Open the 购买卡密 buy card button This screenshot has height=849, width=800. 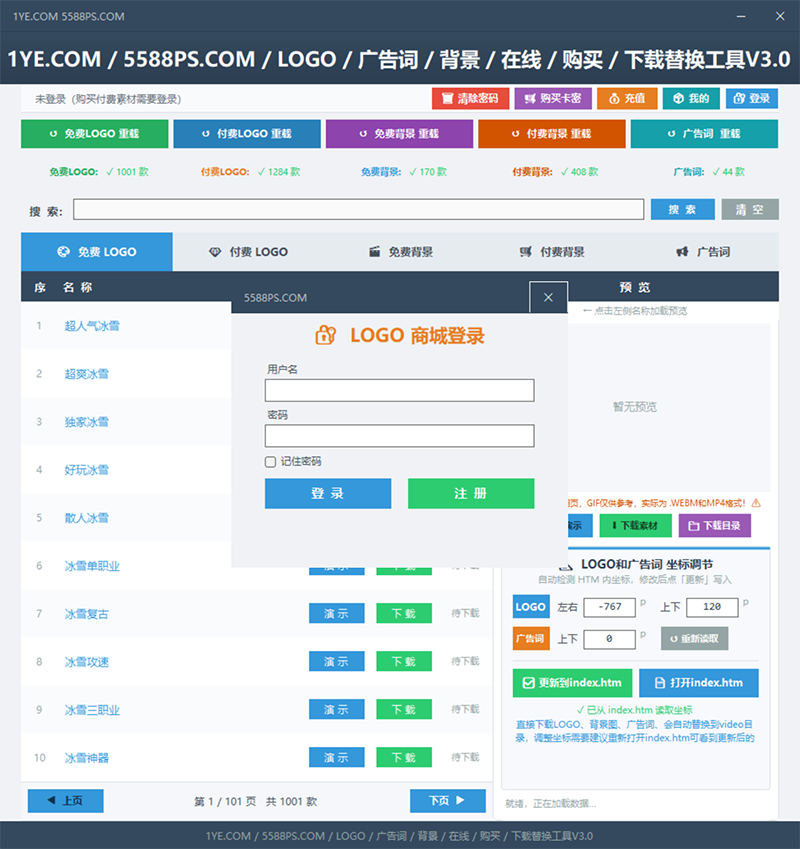553,99
